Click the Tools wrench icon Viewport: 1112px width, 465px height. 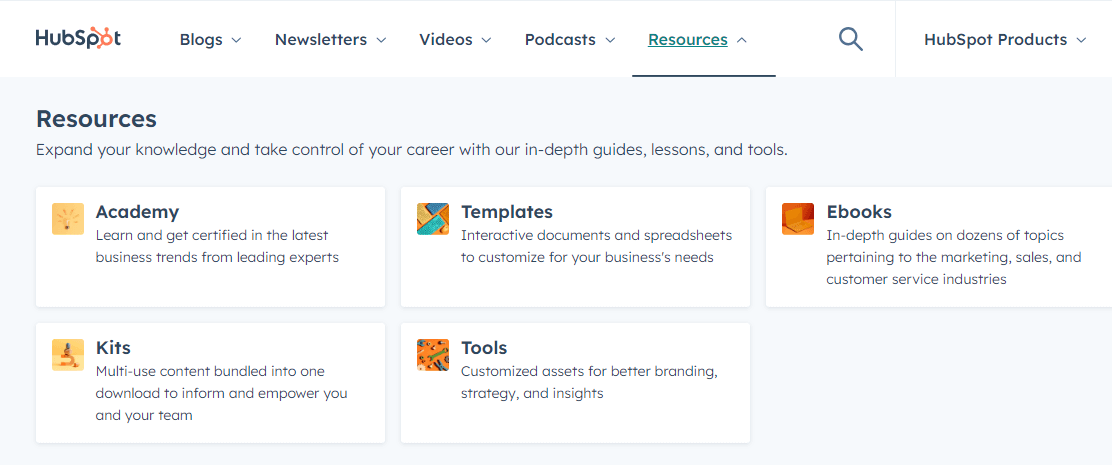pos(433,355)
